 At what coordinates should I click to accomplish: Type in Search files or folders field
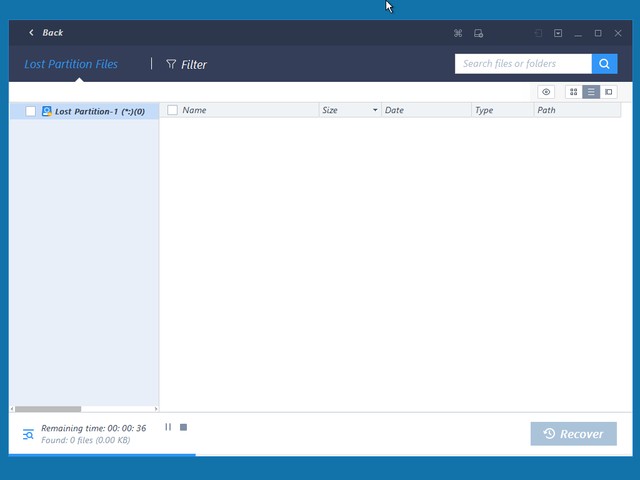(x=523, y=64)
